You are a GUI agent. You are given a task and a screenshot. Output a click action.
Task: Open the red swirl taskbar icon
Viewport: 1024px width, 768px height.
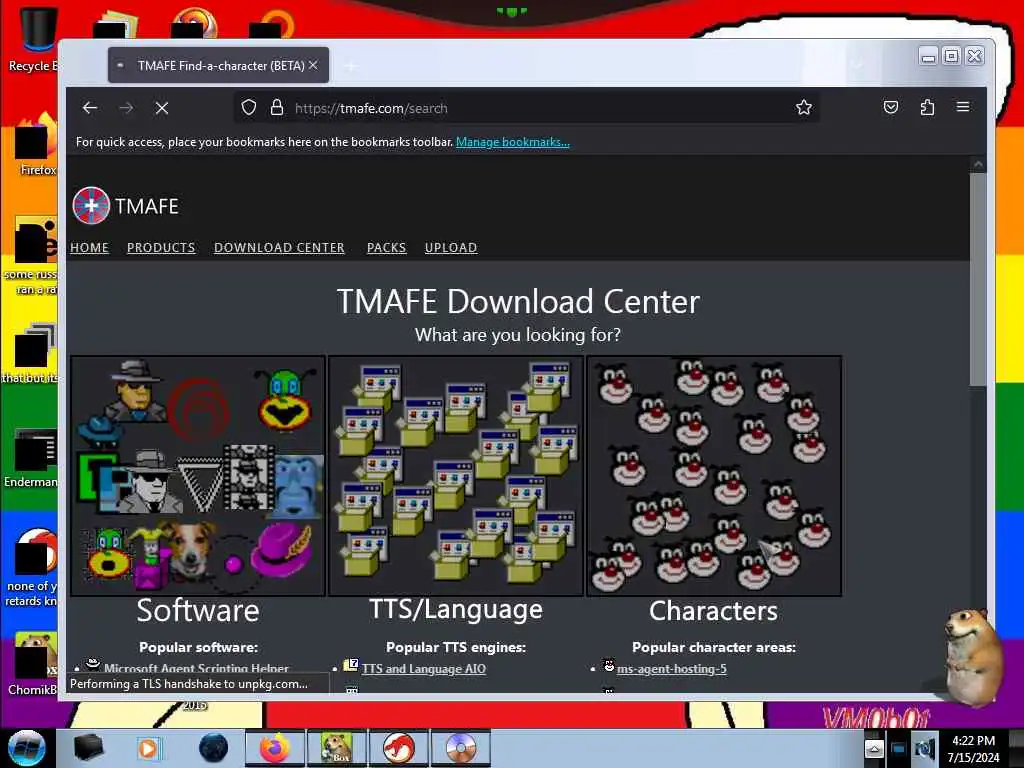tap(398, 748)
